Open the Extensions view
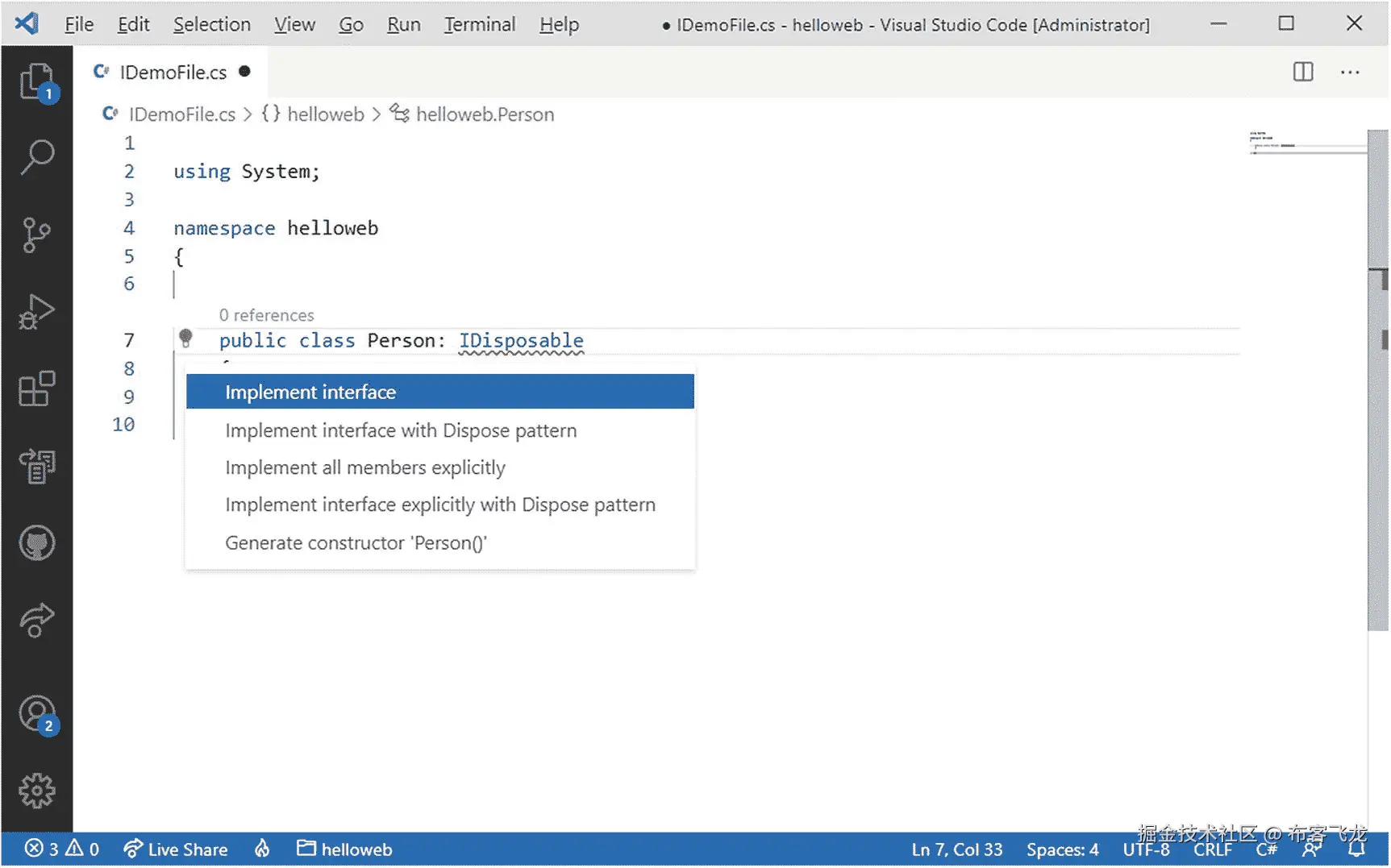The width and height of the screenshot is (1391, 868). coord(37,389)
